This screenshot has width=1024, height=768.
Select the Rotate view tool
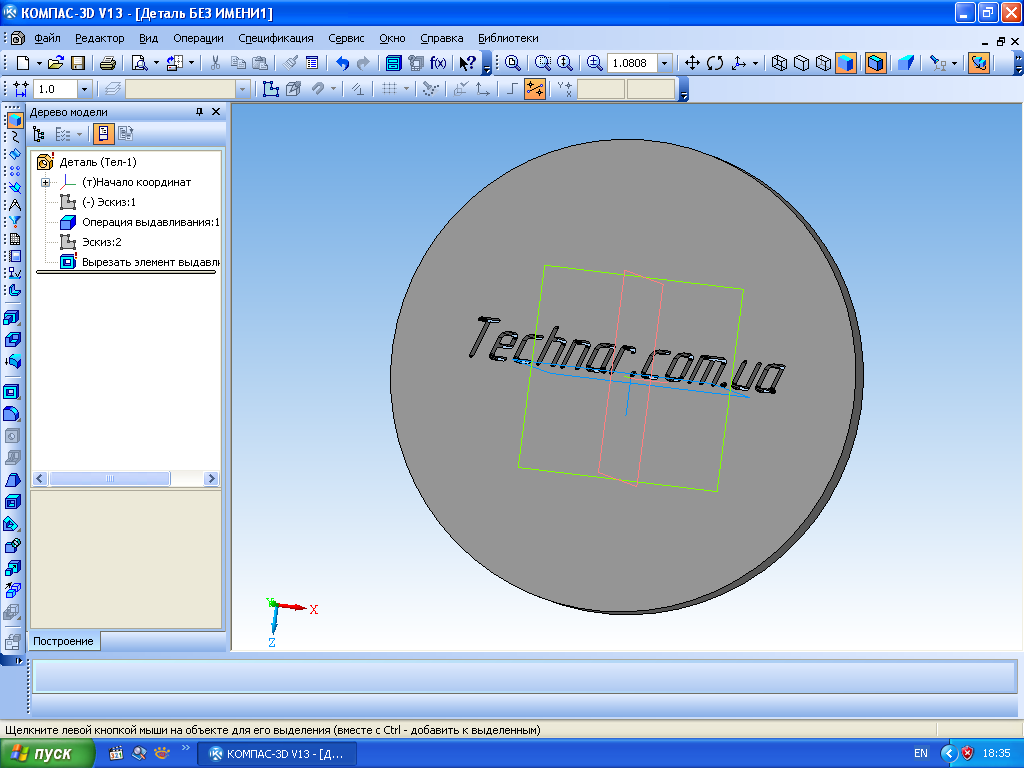(715, 63)
